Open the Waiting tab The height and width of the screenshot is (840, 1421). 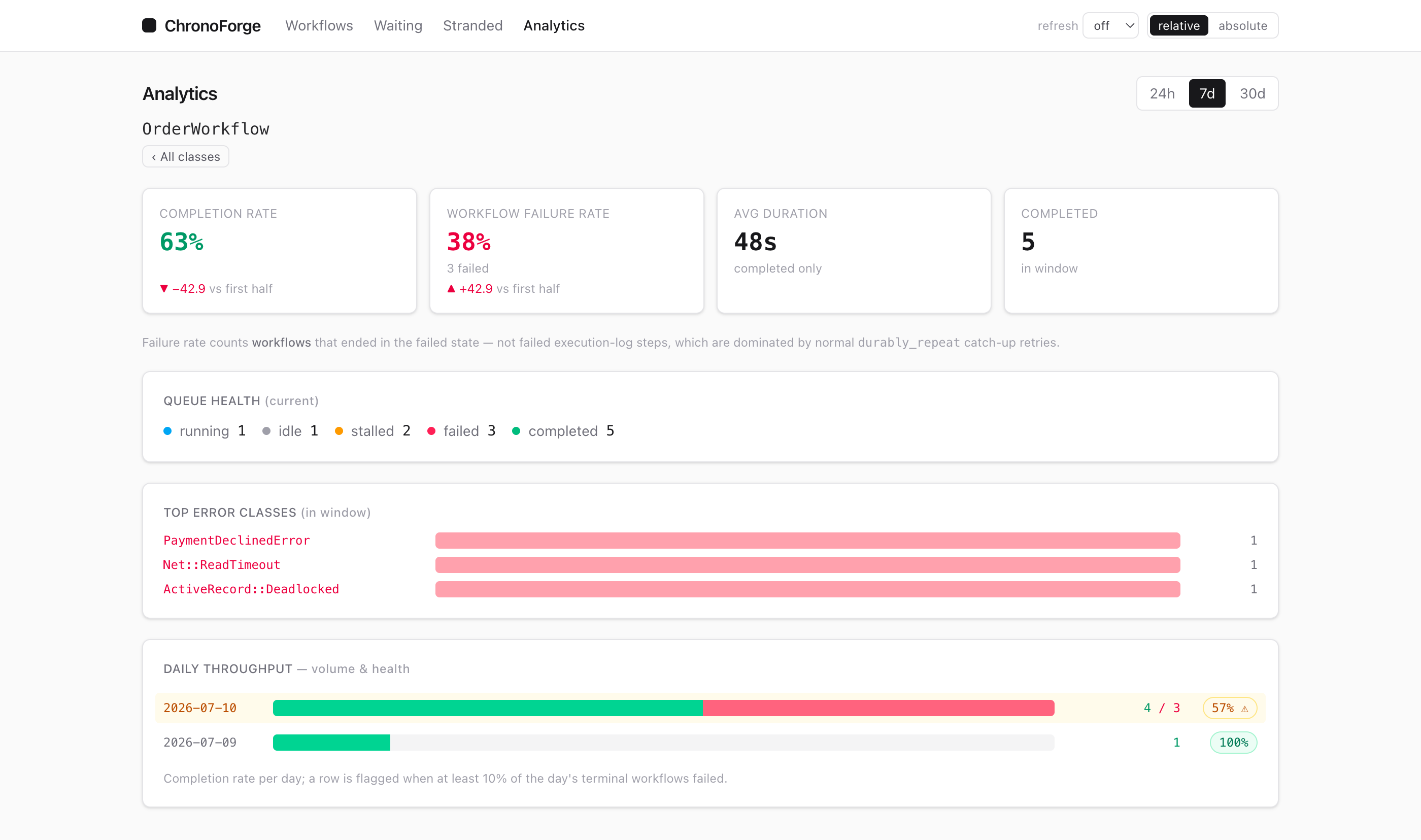398,25
